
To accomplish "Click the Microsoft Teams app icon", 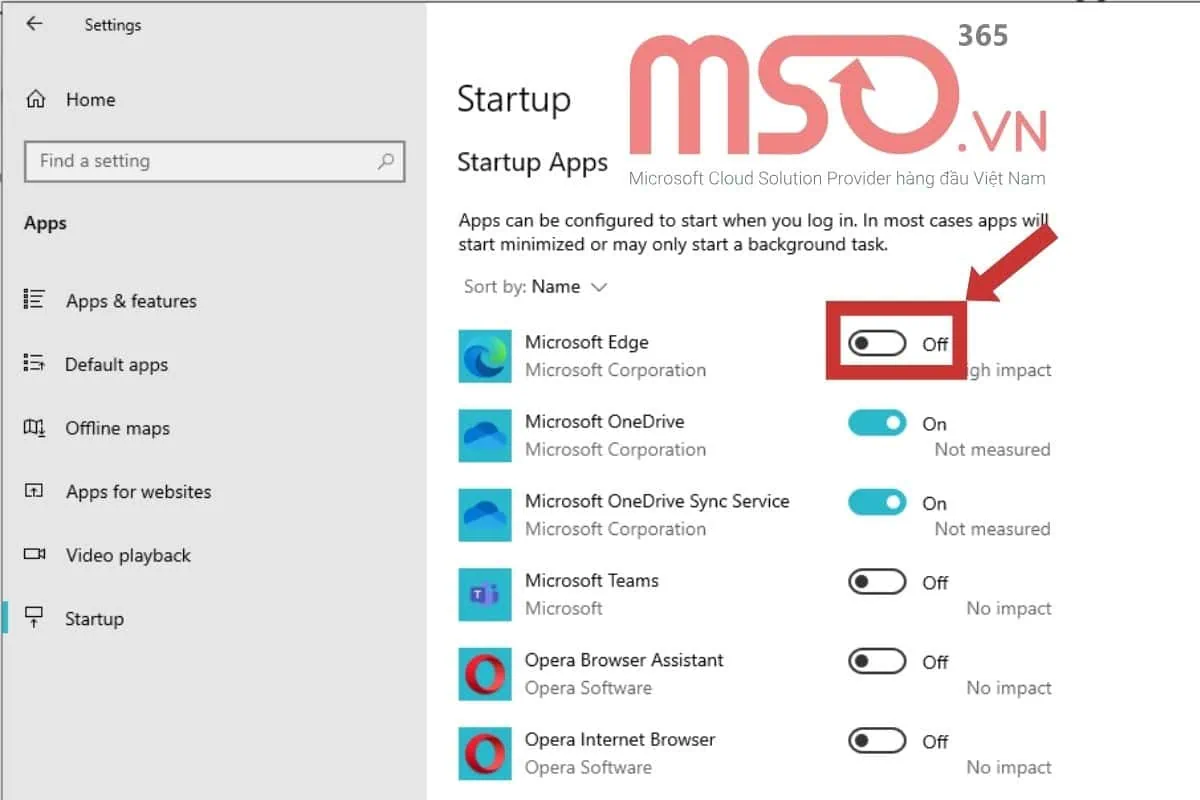I will coord(485,594).
